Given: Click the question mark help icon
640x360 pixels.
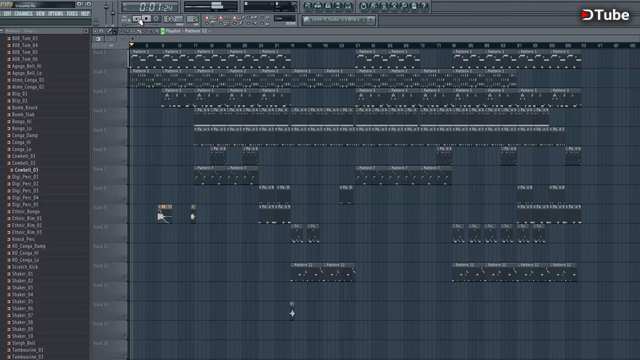Looking at the screenshot, I should pyautogui.click(x=424, y=6).
